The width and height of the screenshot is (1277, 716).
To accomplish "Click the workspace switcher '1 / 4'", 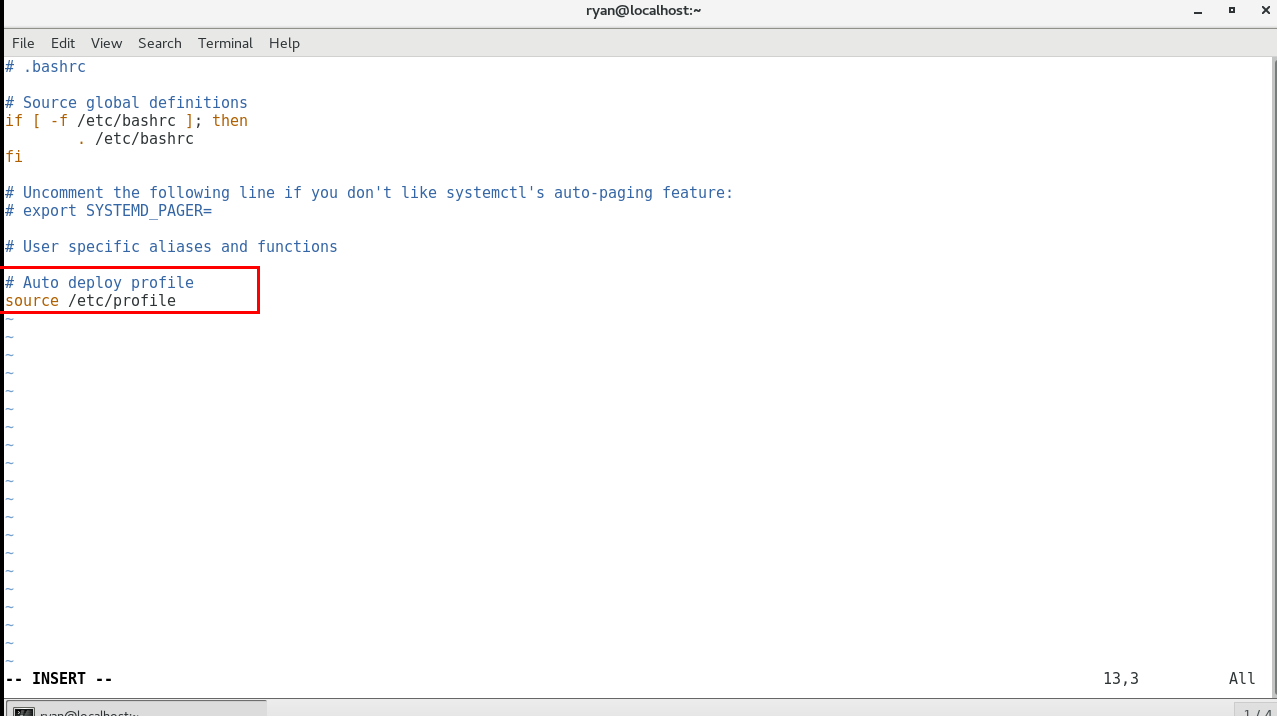I will tap(1257, 711).
